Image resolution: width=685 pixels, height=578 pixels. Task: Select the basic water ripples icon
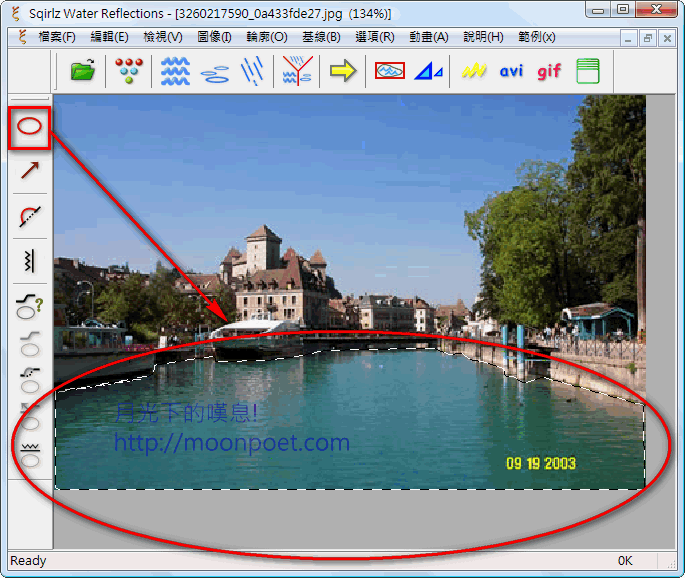[x=176, y=71]
